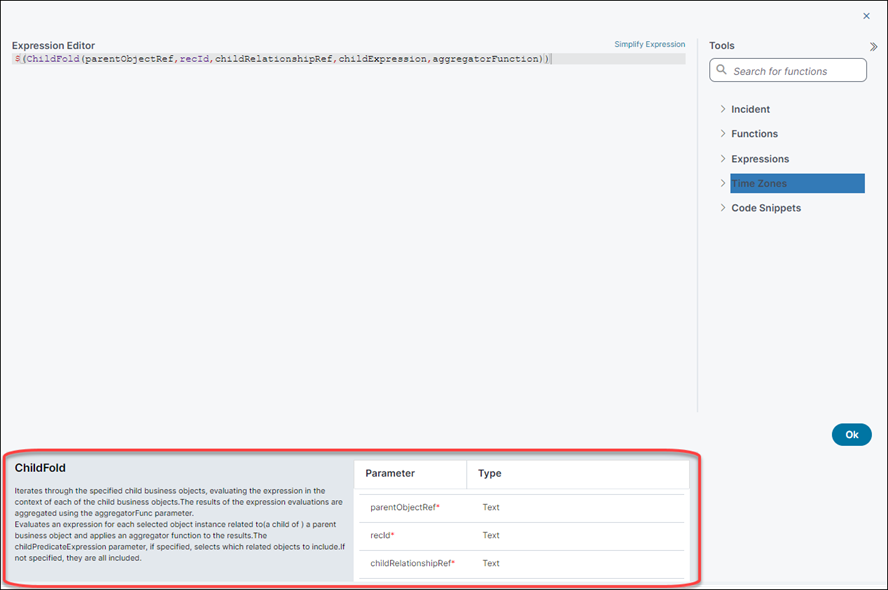This screenshot has width=888, height=590.
Task: Expand the Expressions category chevron
Action: [722, 159]
